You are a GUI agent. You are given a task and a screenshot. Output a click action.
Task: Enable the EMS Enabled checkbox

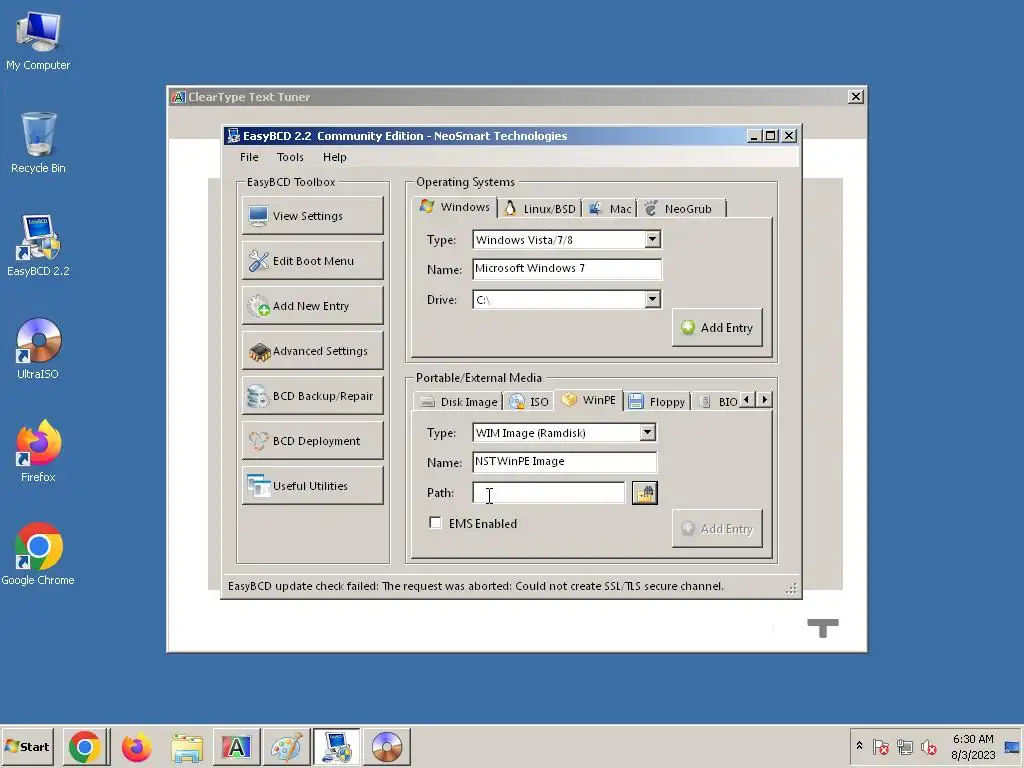tap(435, 523)
